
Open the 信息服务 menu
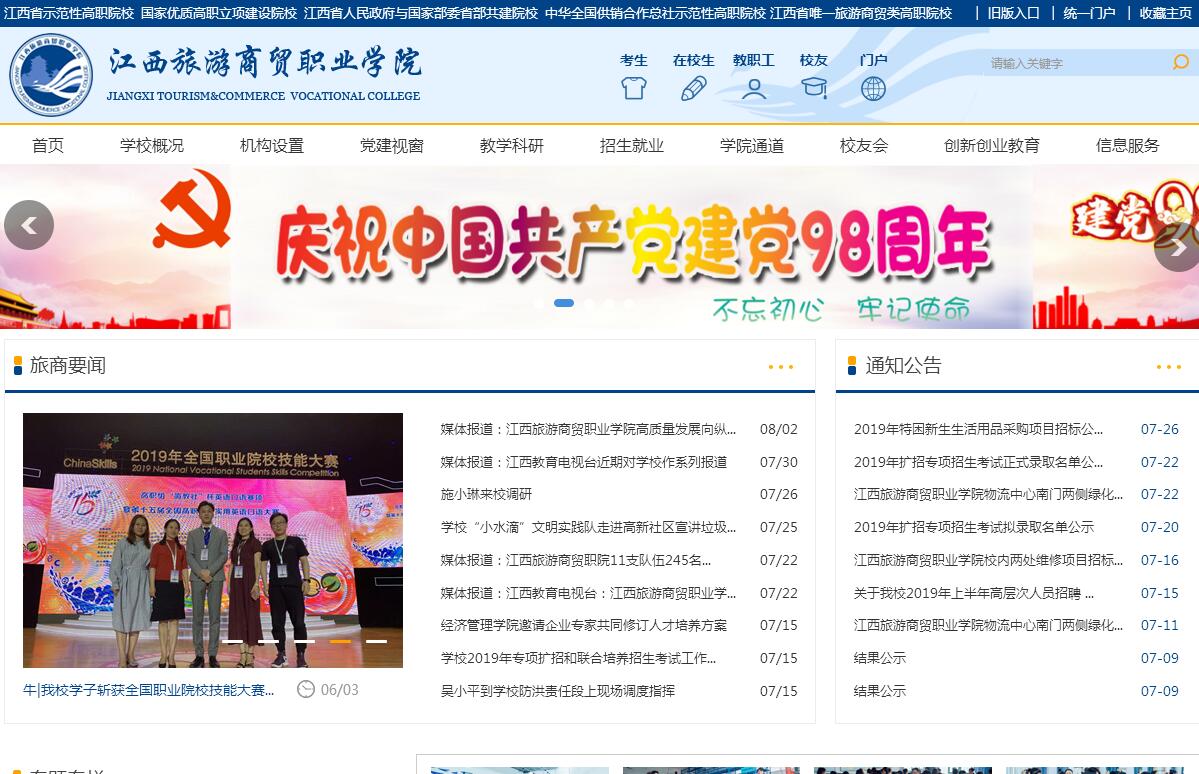[x=1128, y=145]
